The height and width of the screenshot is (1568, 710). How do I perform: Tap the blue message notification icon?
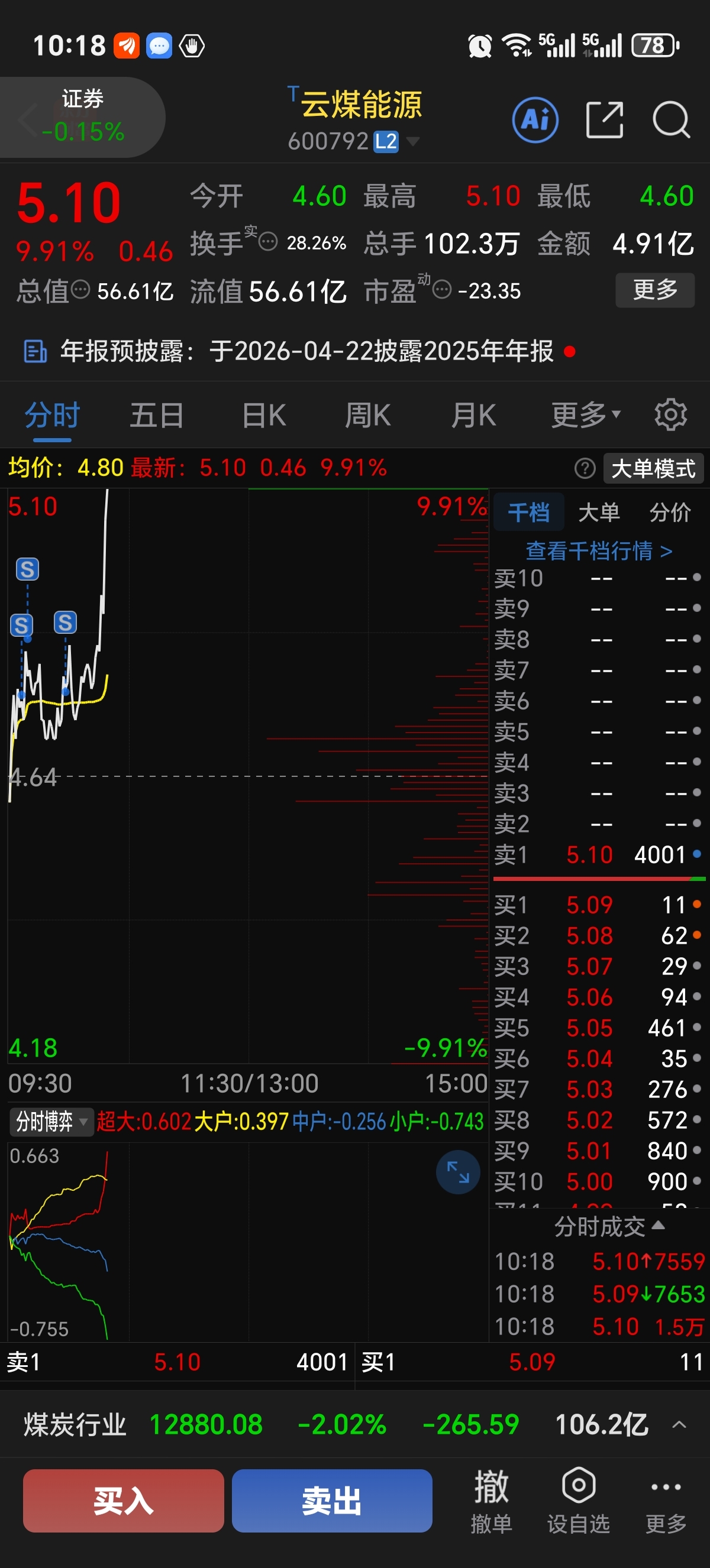tap(159, 46)
